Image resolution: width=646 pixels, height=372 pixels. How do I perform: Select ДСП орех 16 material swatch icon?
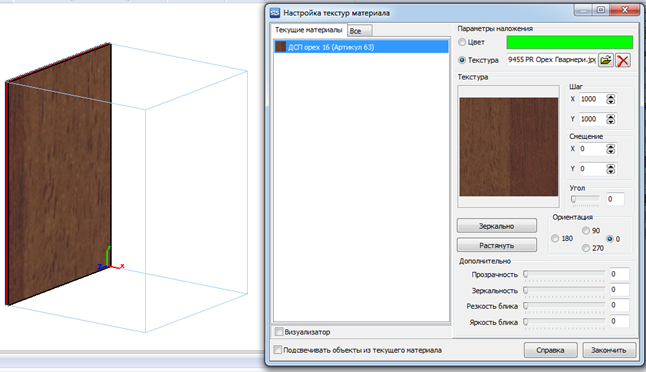(x=281, y=47)
